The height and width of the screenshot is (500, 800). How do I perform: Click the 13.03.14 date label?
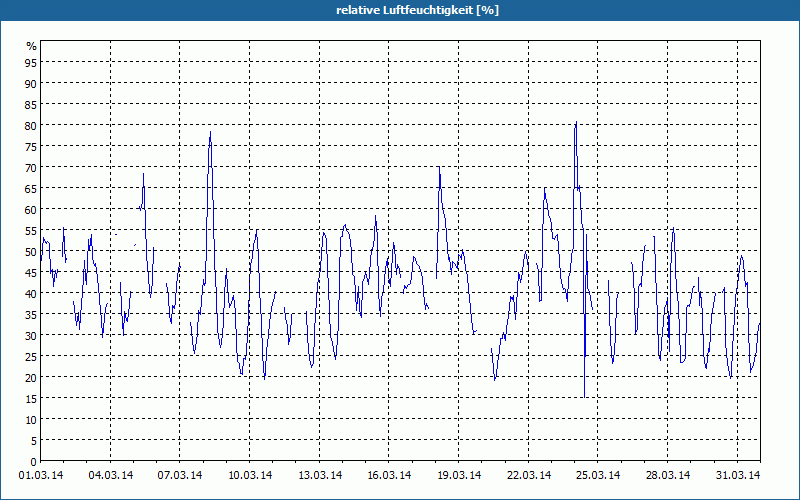coord(320,475)
